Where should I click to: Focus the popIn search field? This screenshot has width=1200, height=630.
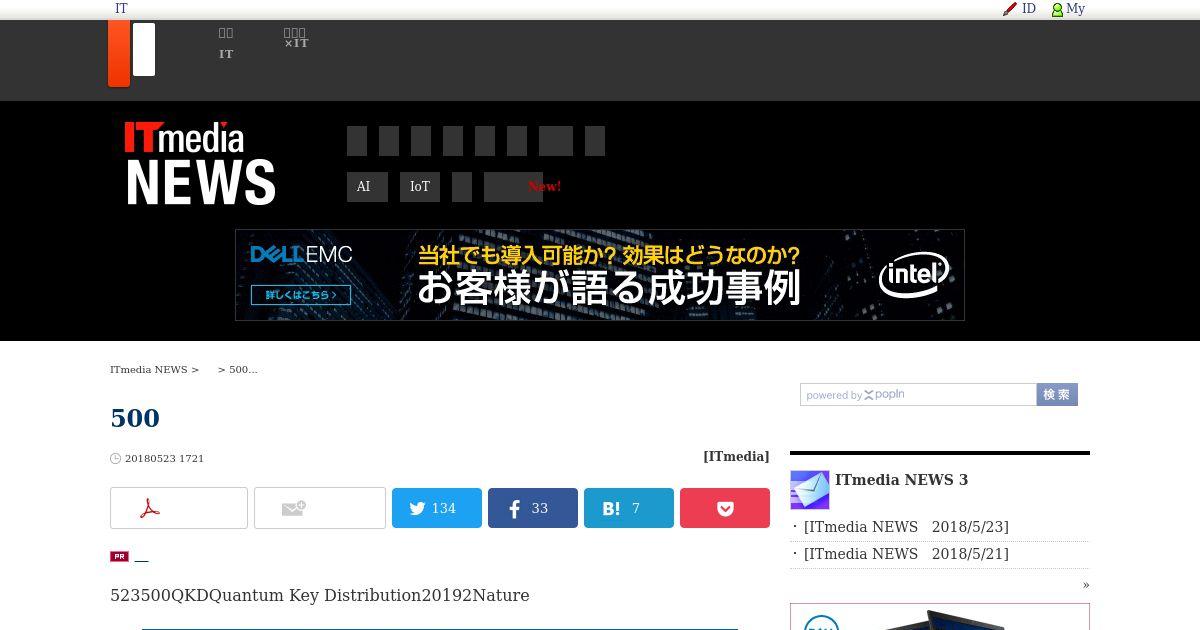(918, 395)
